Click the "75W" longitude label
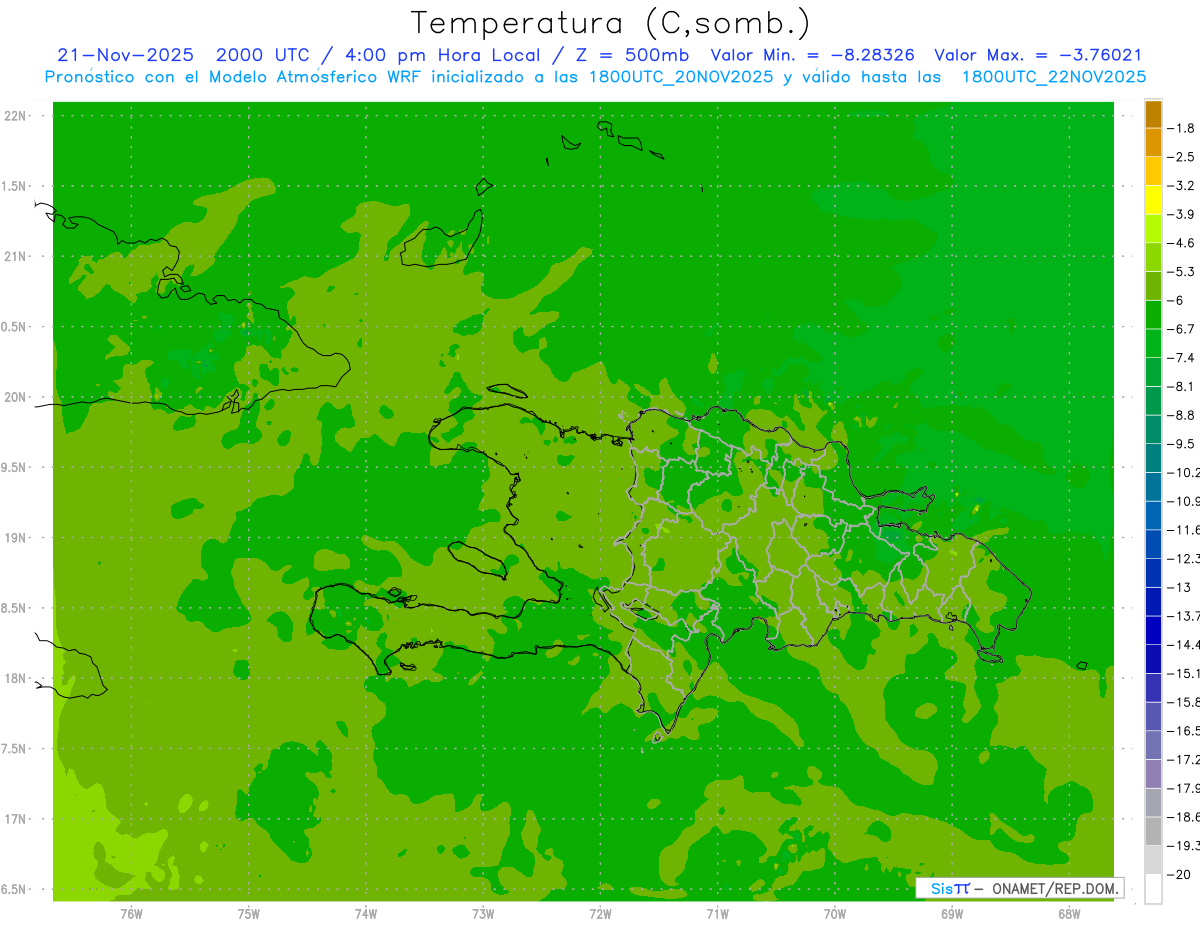 [x=249, y=914]
